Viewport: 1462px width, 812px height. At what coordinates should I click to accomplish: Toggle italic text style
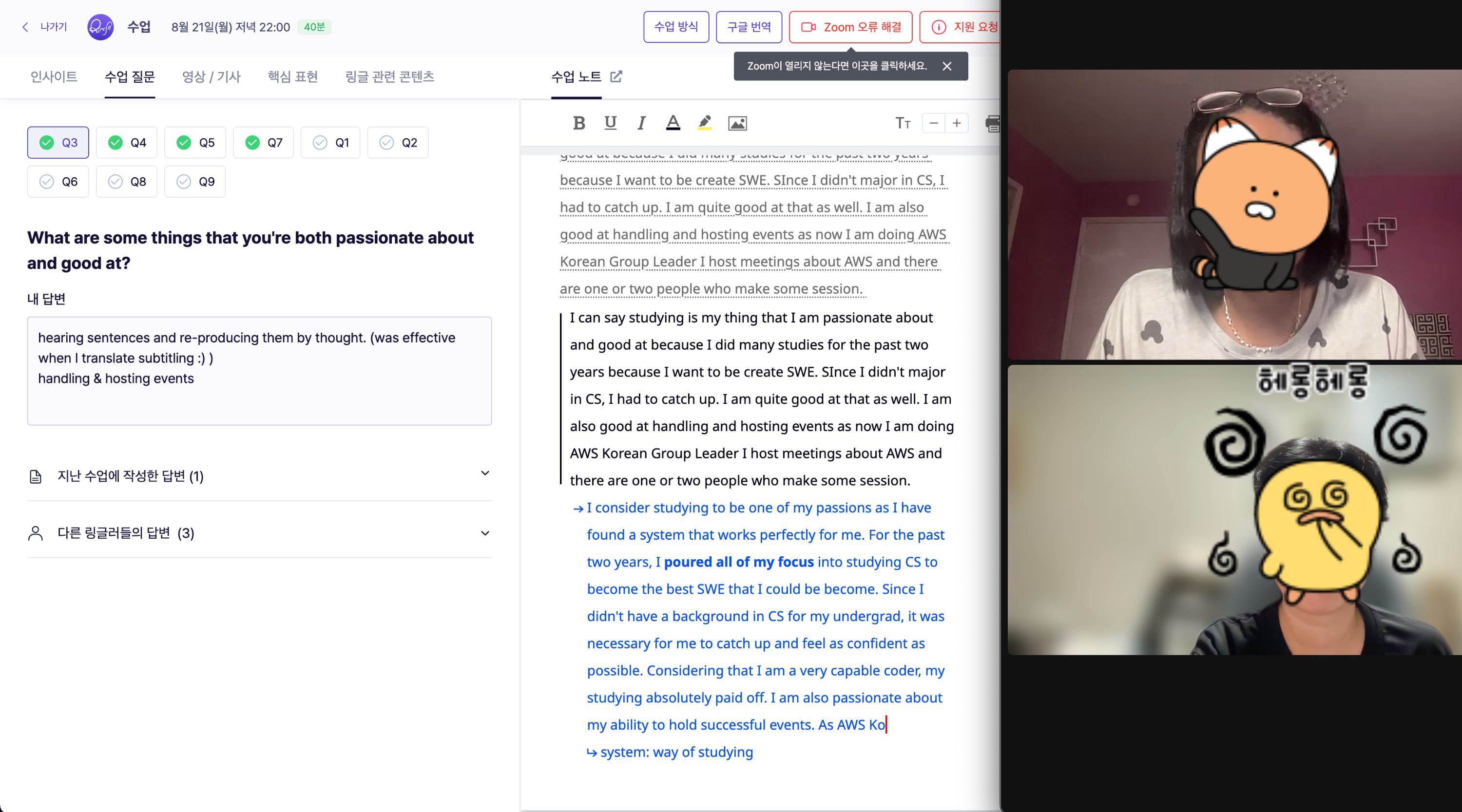(x=641, y=123)
